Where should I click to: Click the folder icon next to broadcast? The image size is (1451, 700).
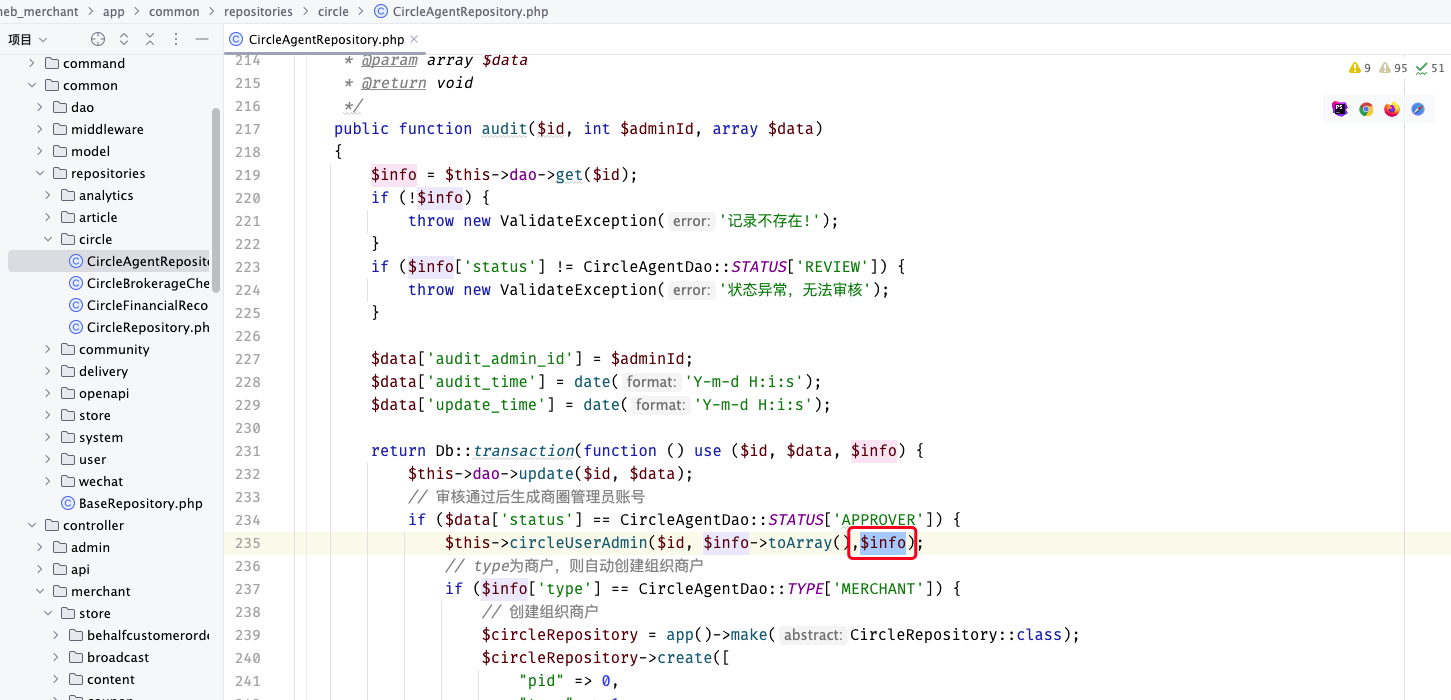click(x=76, y=657)
